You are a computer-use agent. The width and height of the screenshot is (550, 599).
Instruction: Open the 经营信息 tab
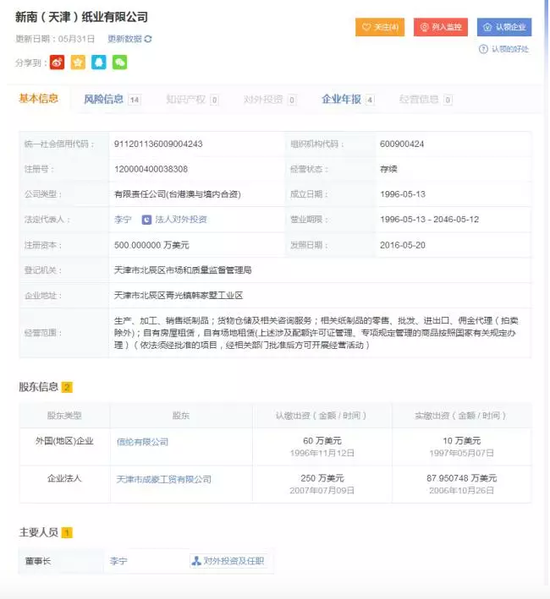[x=419, y=100]
